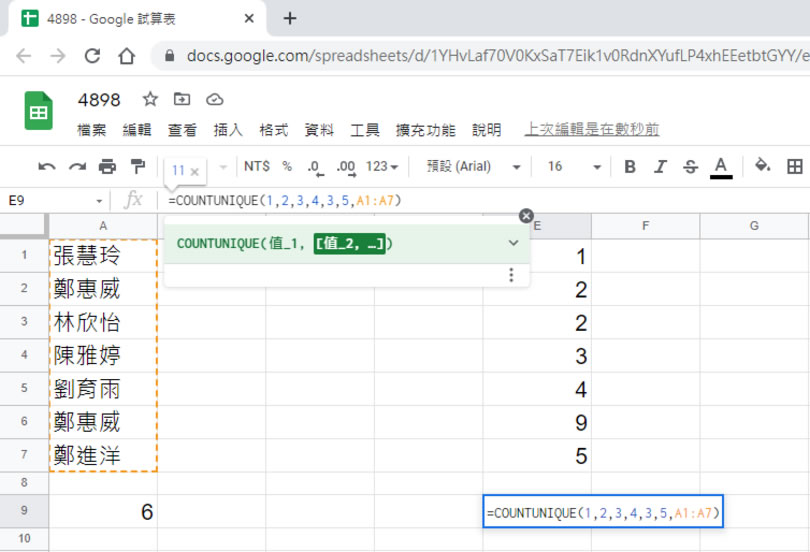The image size is (810, 552).
Task: Select column A header
Action: click(103, 226)
